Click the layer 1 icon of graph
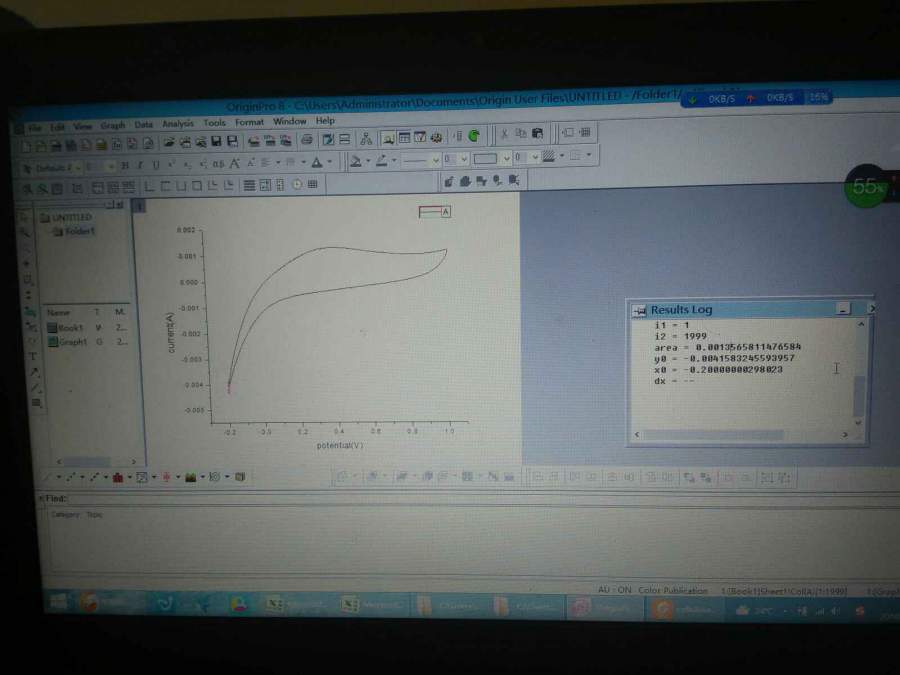Image resolution: width=900 pixels, height=675 pixels. (x=139, y=205)
